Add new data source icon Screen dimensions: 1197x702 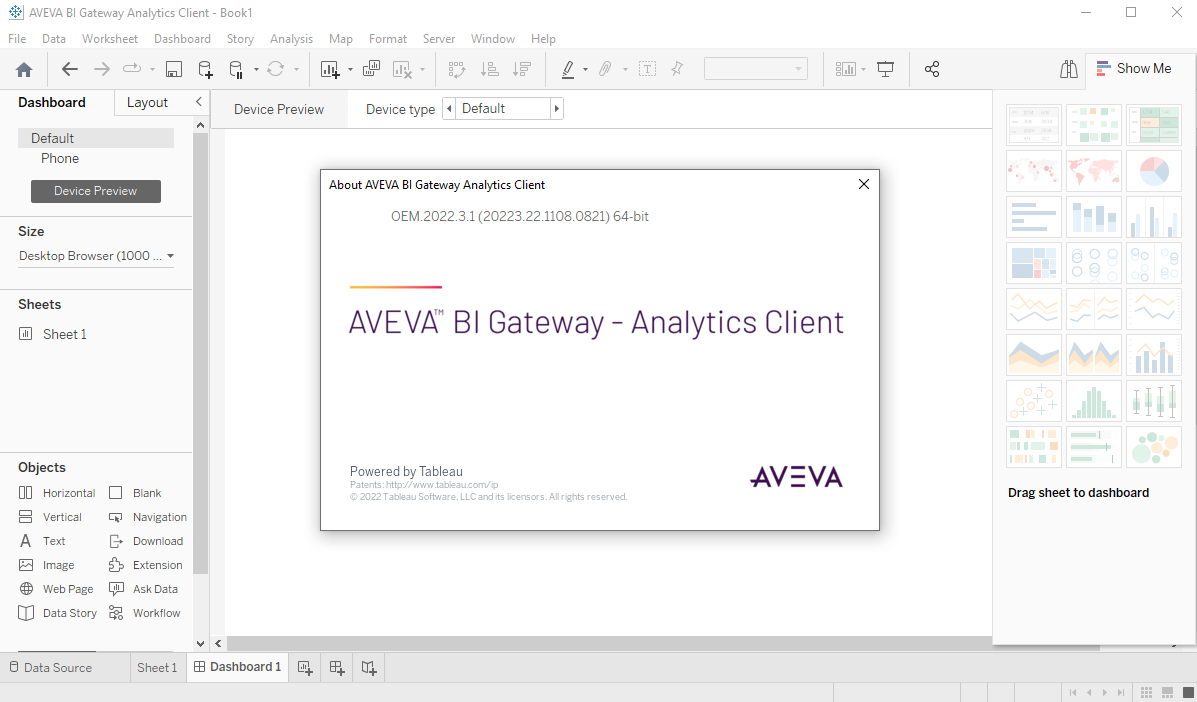(x=205, y=69)
